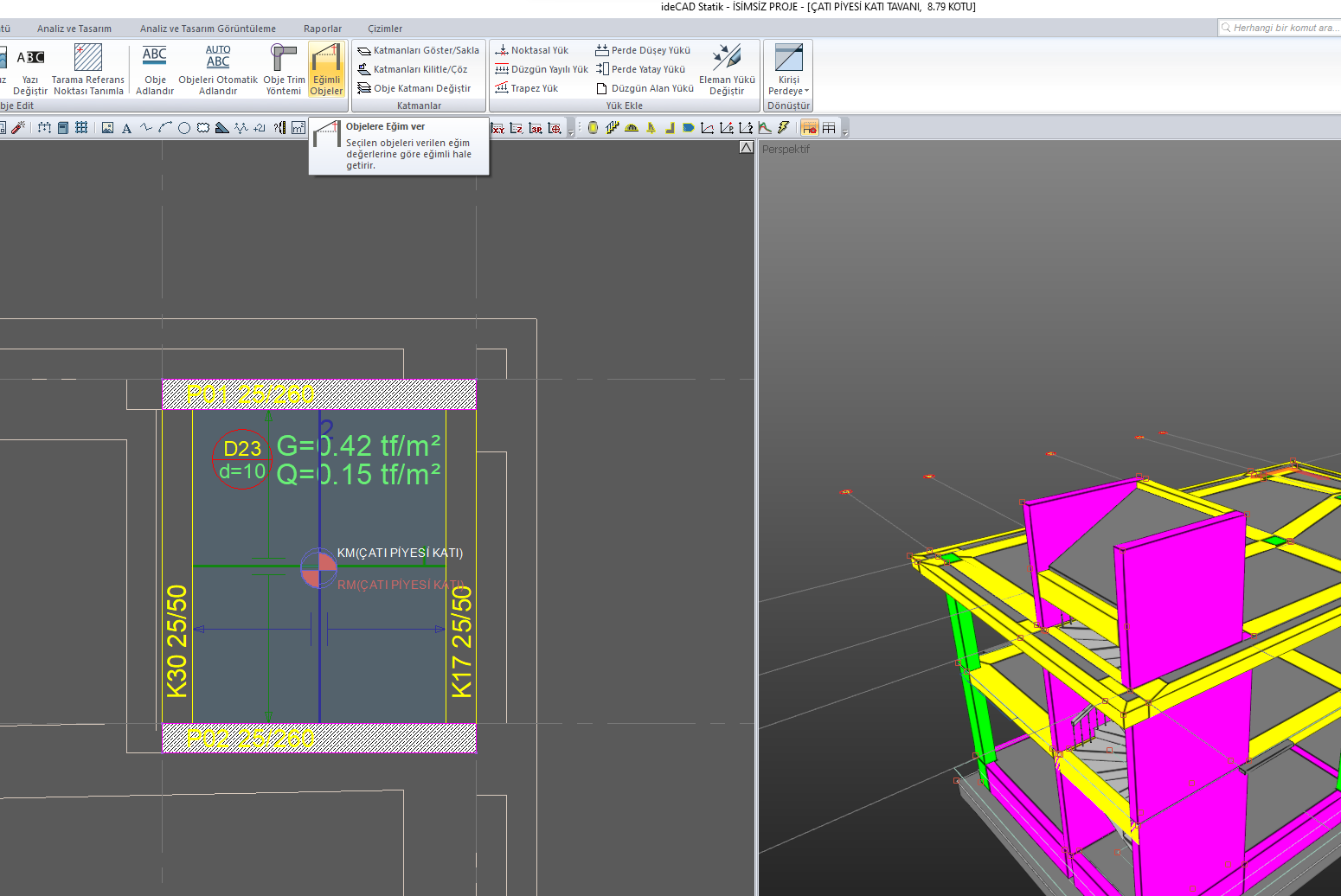This screenshot has width=1341, height=896.
Task: Switch to the Raporlar tab
Action: [x=323, y=29]
